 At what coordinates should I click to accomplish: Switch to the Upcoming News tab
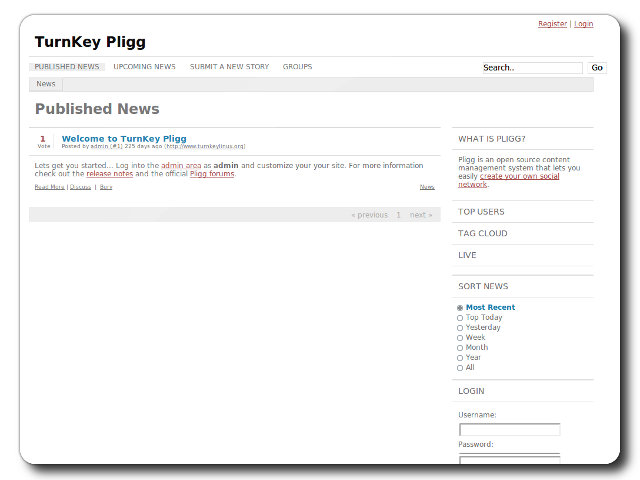[x=144, y=67]
